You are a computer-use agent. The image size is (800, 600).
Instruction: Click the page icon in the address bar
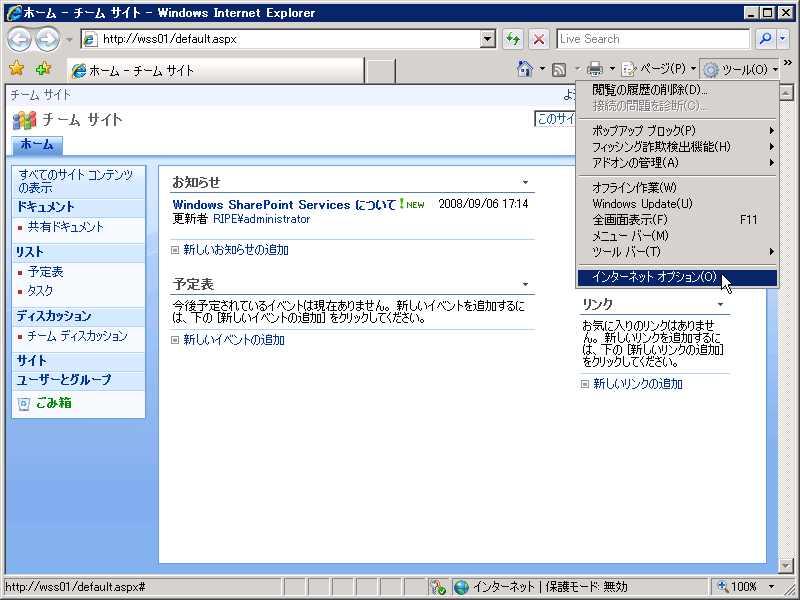90,39
